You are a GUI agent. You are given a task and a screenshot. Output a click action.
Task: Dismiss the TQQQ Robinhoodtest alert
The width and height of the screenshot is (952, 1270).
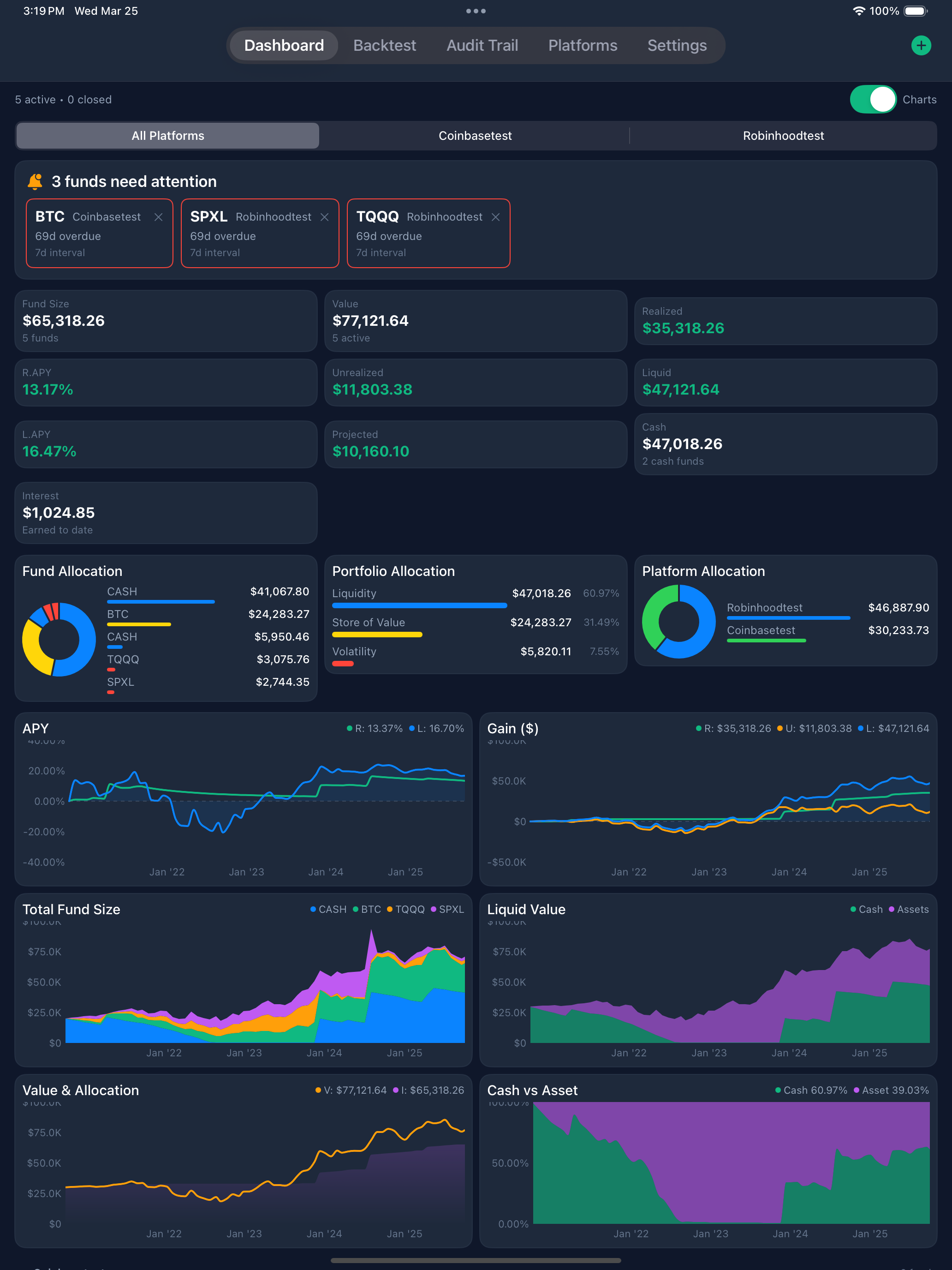tap(496, 217)
